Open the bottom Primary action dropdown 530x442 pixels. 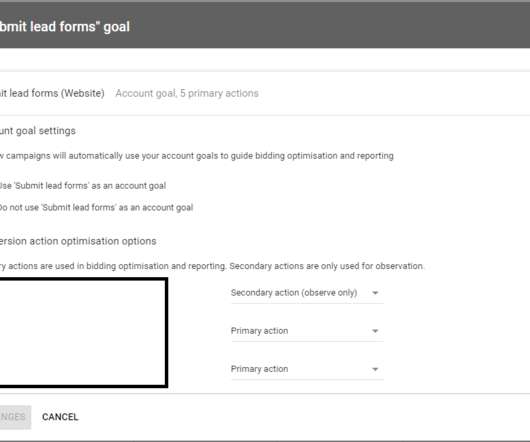307,369
